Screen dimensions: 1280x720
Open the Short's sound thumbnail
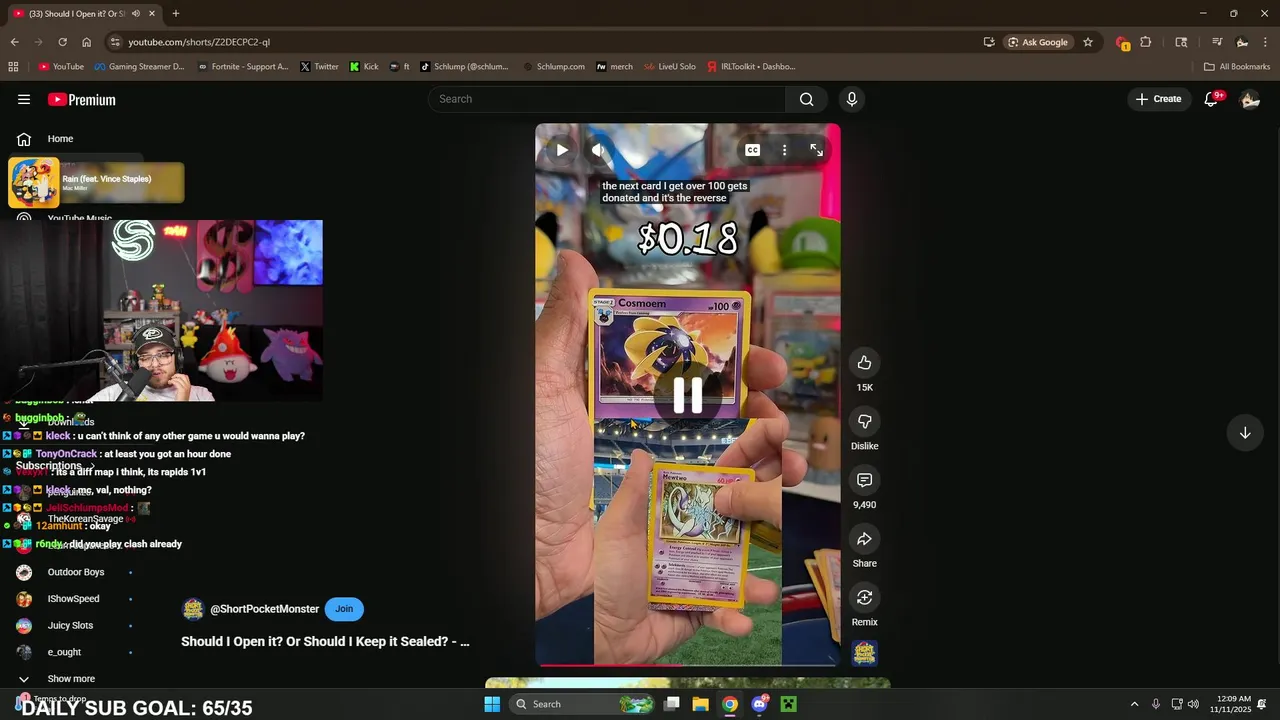865,653
